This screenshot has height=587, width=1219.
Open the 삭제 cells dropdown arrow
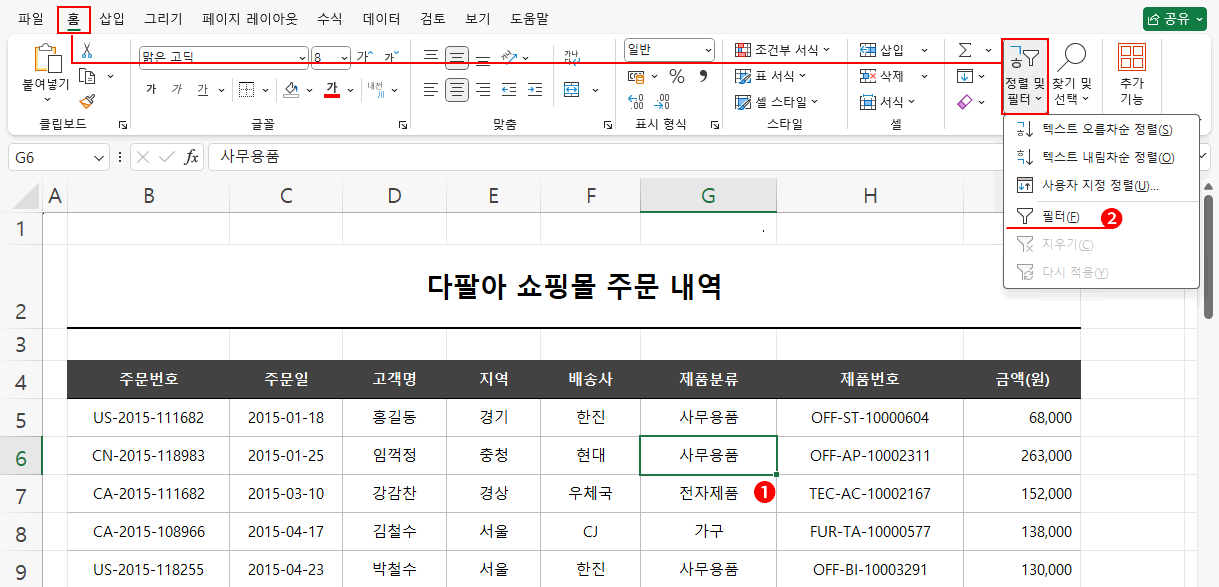tap(924, 76)
